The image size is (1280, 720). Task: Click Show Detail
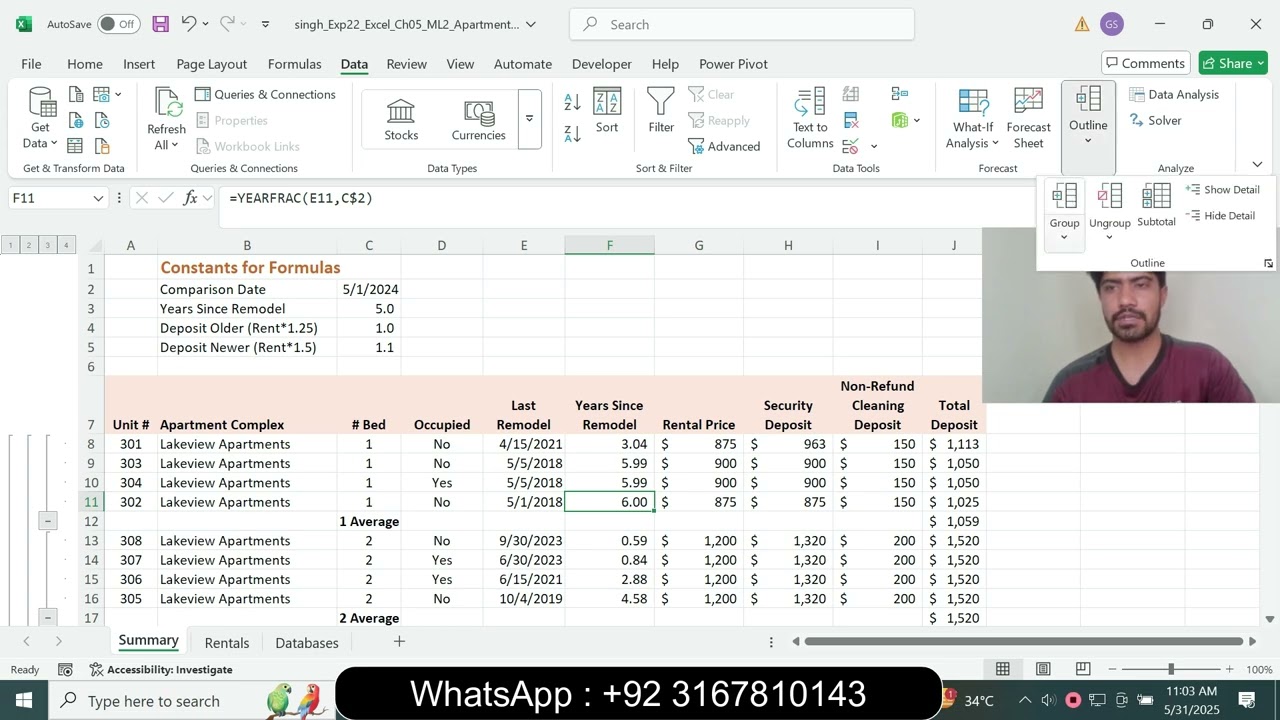[x=1222, y=189]
